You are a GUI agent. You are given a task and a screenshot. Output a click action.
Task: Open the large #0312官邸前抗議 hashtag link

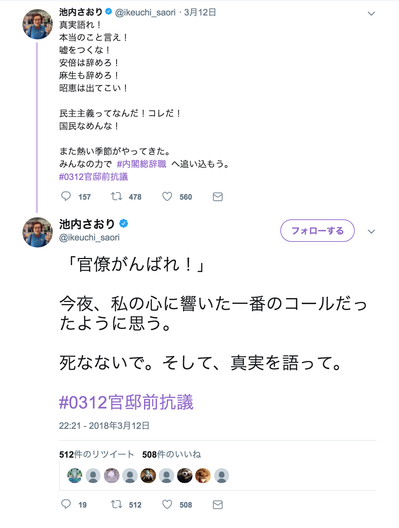pyautogui.click(x=126, y=402)
